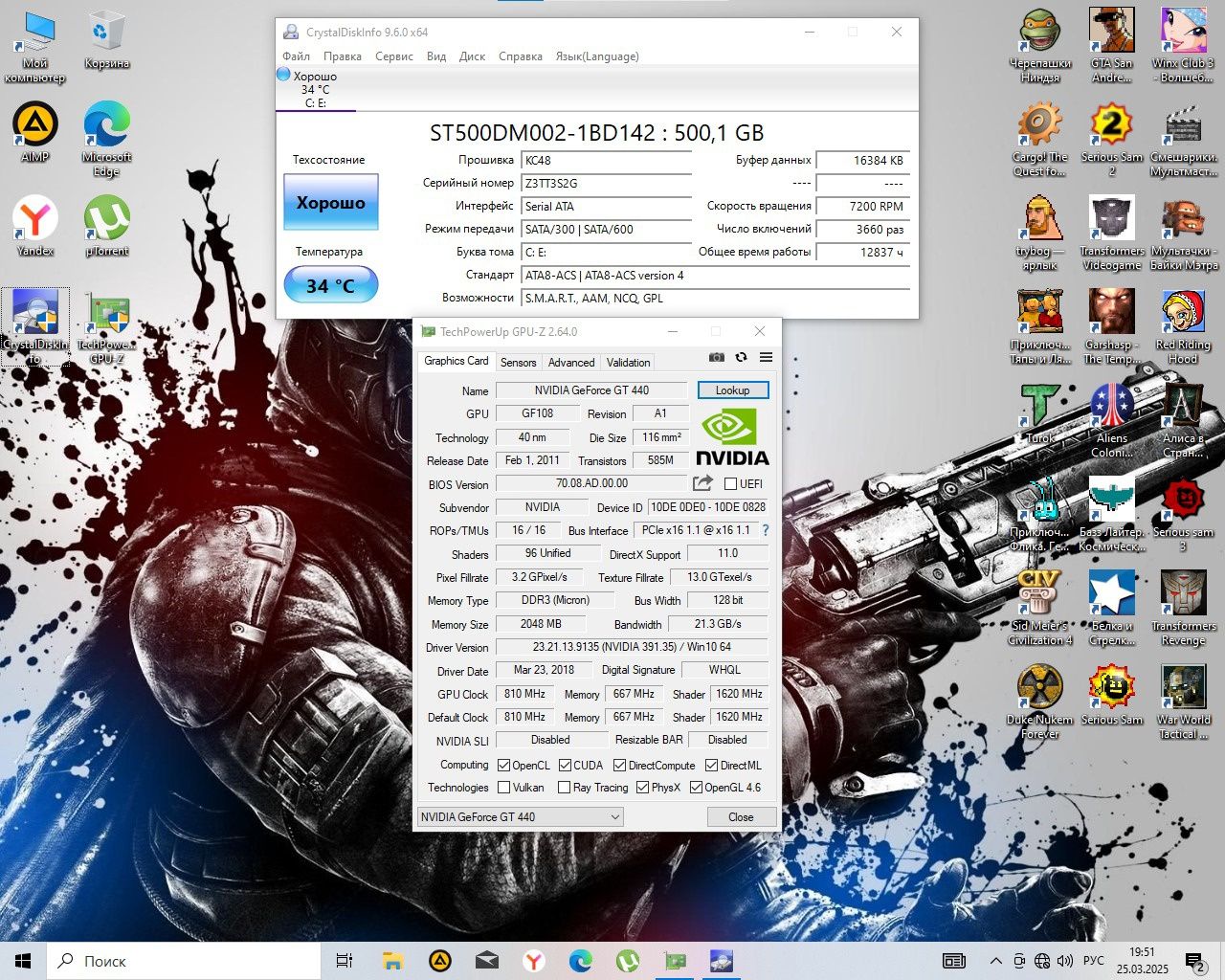The height and width of the screenshot is (980, 1225).
Task: Open the GPU-Z hamburger menu
Action: tap(766, 357)
